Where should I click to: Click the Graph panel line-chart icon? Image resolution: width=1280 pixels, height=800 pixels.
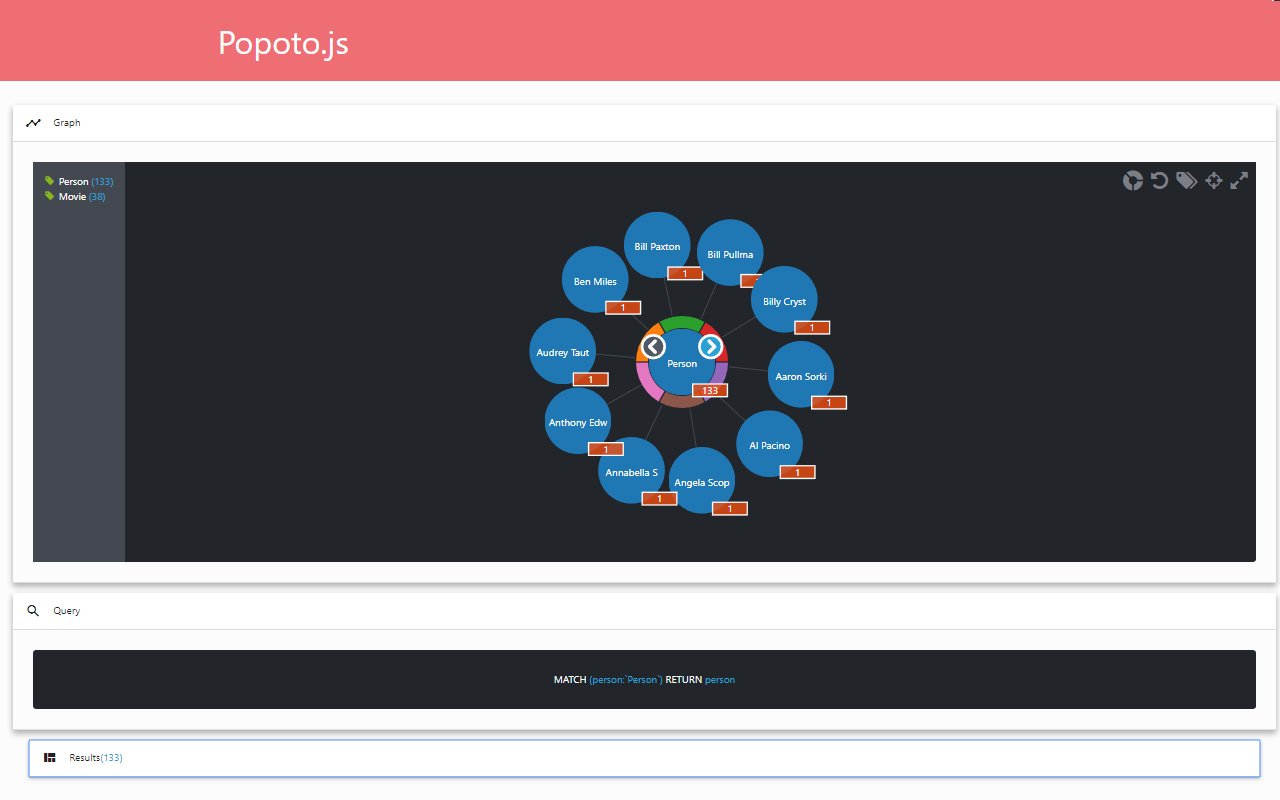(34, 123)
